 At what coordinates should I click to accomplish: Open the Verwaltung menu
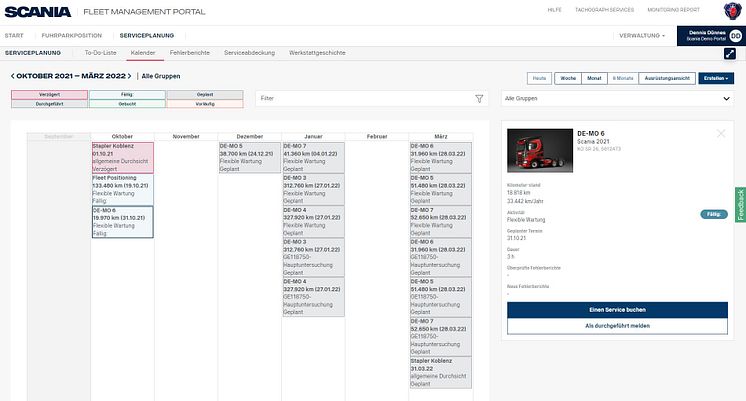click(642, 35)
